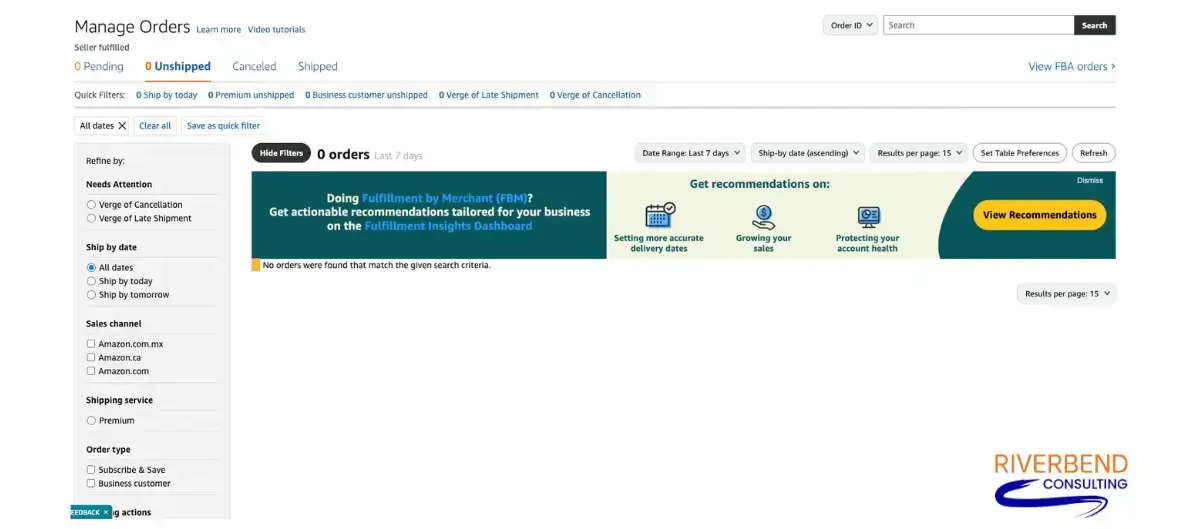The height and width of the screenshot is (529, 1200).
Task: Refresh the orders list
Action: pos(1093,153)
